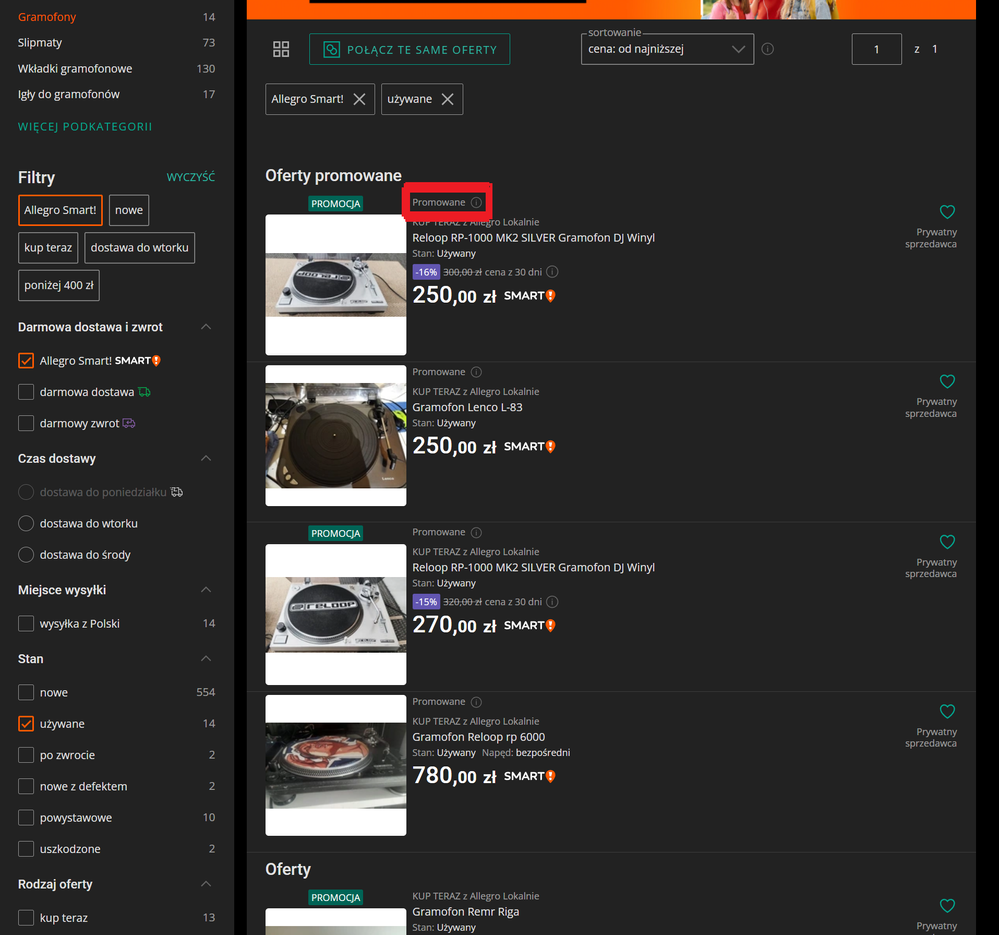Show info for 300,00 zł 30-day price
The width and height of the screenshot is (999, 935).
552,272
